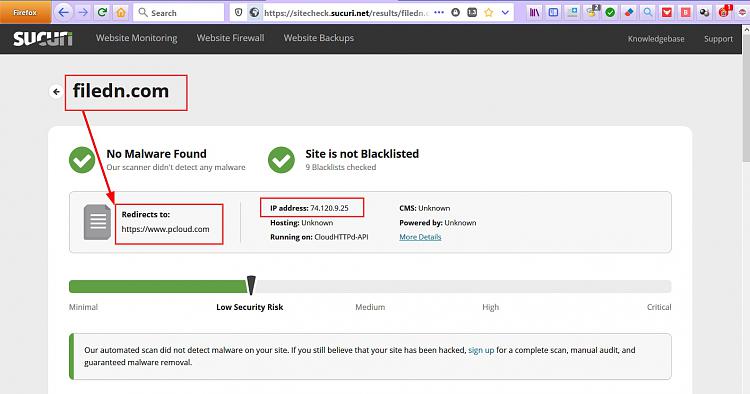Screen dimensions: 750x394
Task: Go to Knowledgebase
Action: coord(656,39)
